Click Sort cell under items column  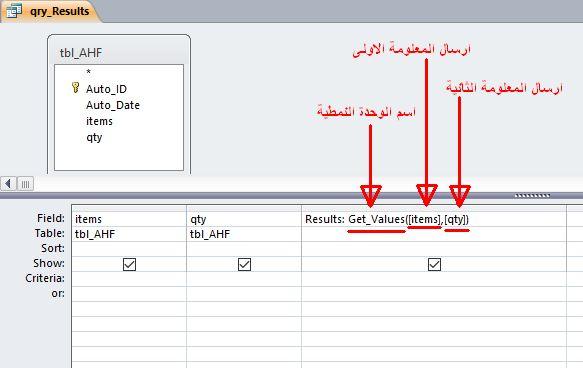point(129,249)
